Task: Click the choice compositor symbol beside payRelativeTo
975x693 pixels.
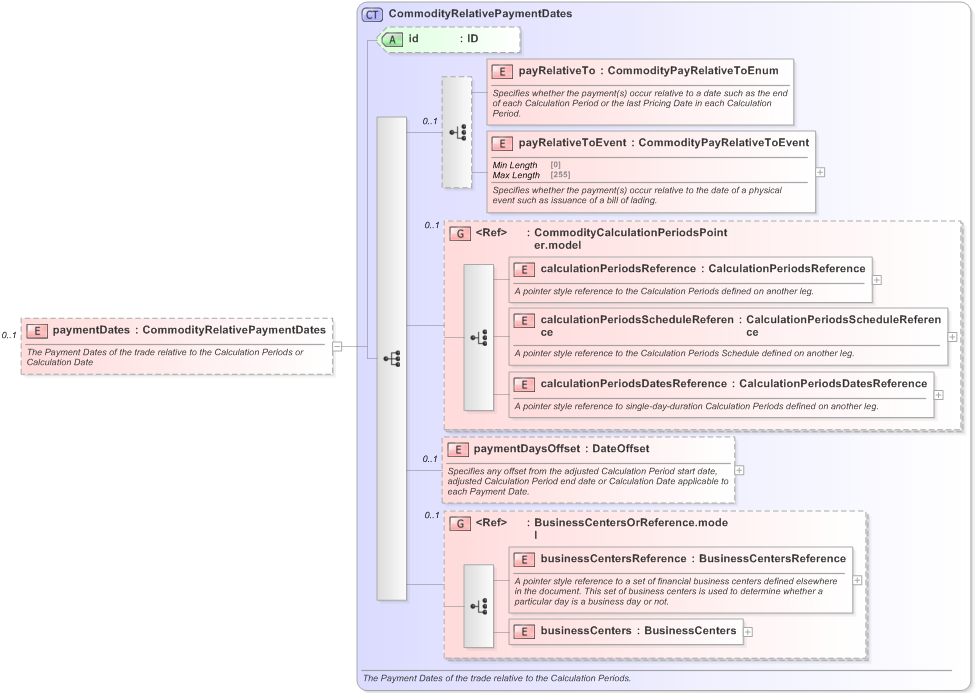Action: pos(457,132)
